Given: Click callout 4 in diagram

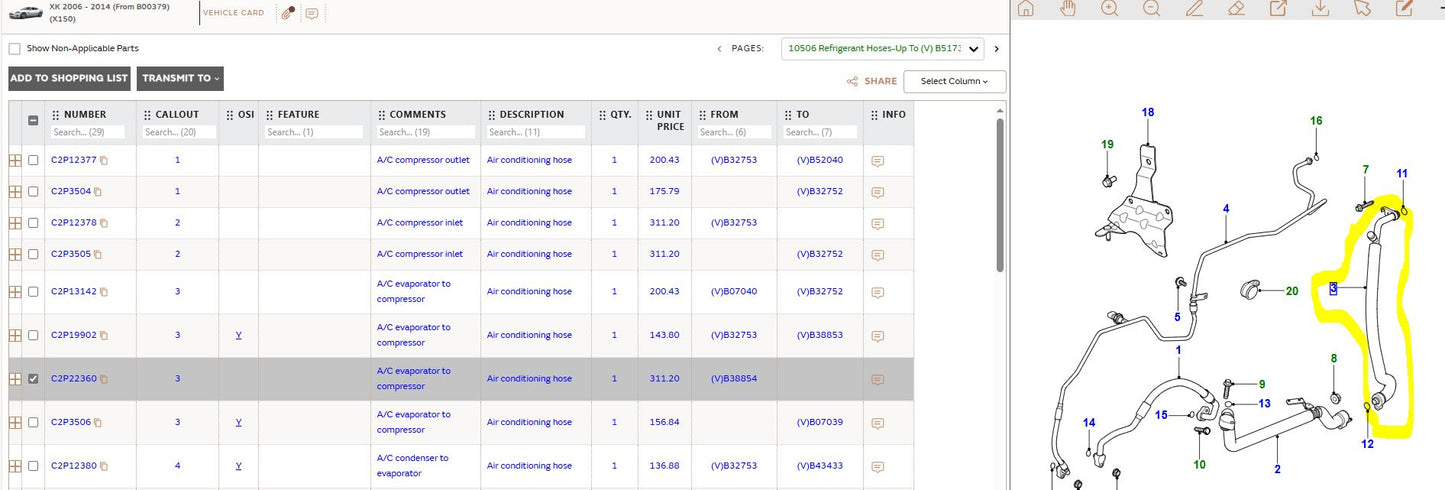Looking at the screenshot, I should point(1226,209).
